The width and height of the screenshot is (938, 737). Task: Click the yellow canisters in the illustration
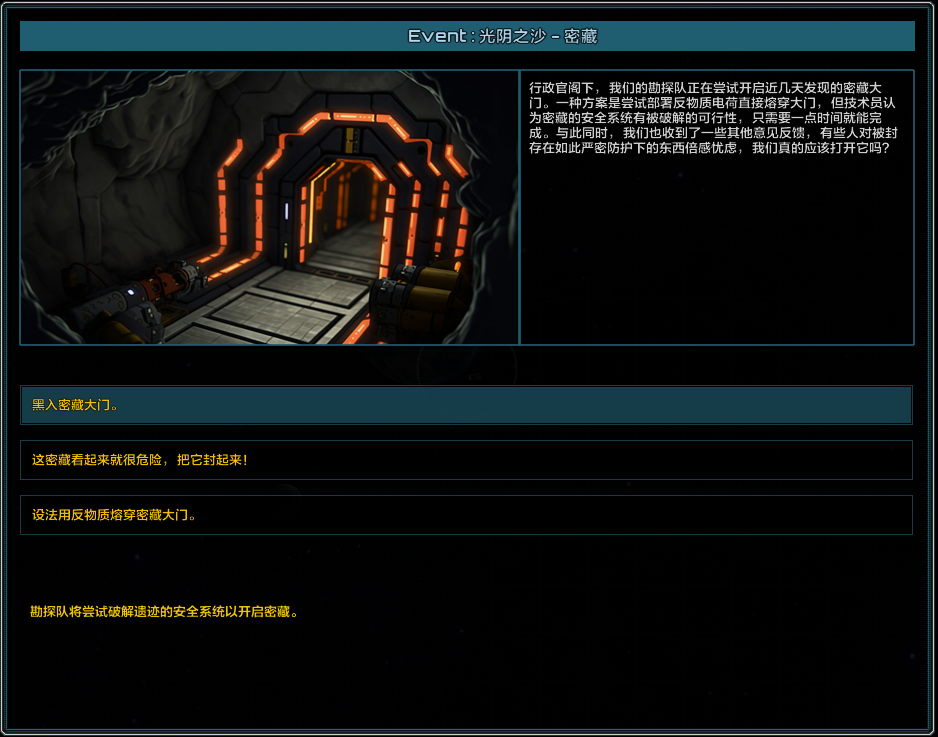[420, 300]
